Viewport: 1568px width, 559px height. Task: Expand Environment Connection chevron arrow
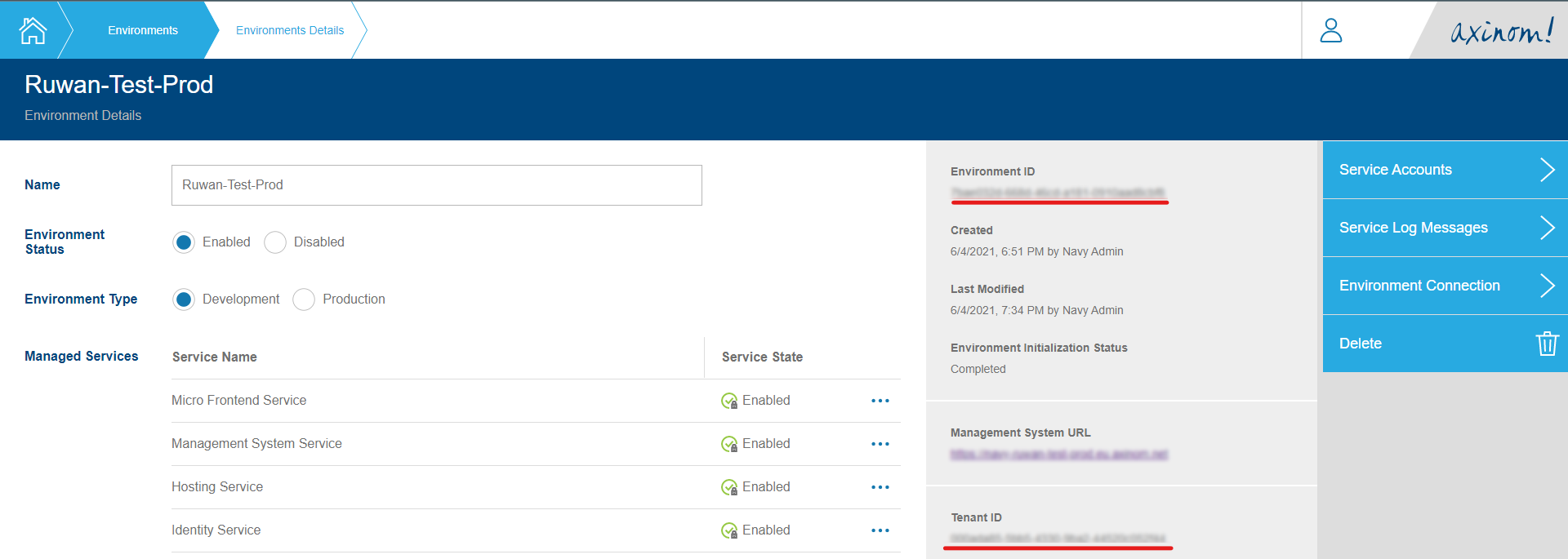[x=1546, y=286]
